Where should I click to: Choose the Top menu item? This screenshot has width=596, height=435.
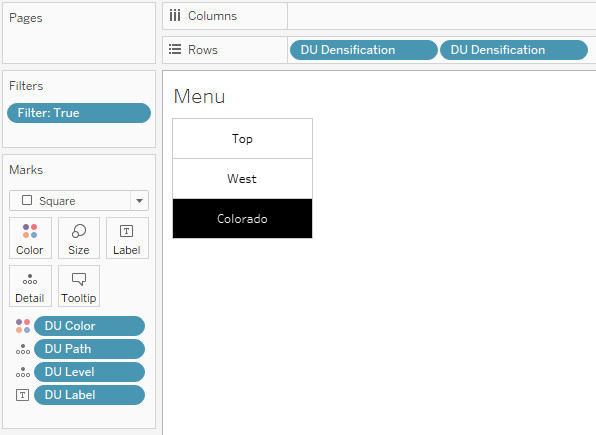[x=243, y=138]
